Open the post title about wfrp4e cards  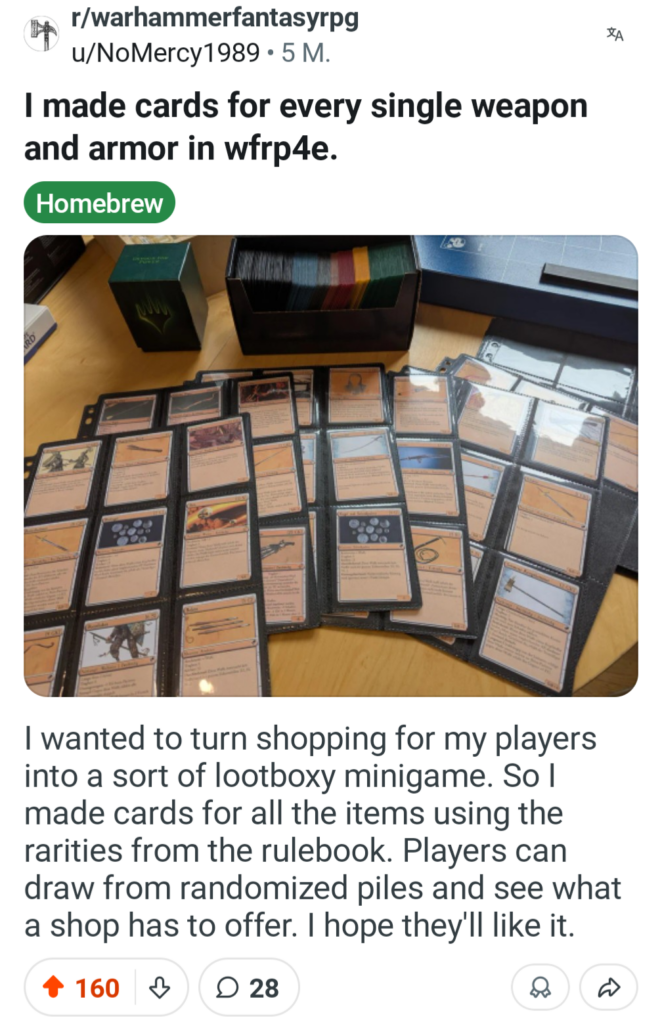pyautogui.click(x=306, y=127)
